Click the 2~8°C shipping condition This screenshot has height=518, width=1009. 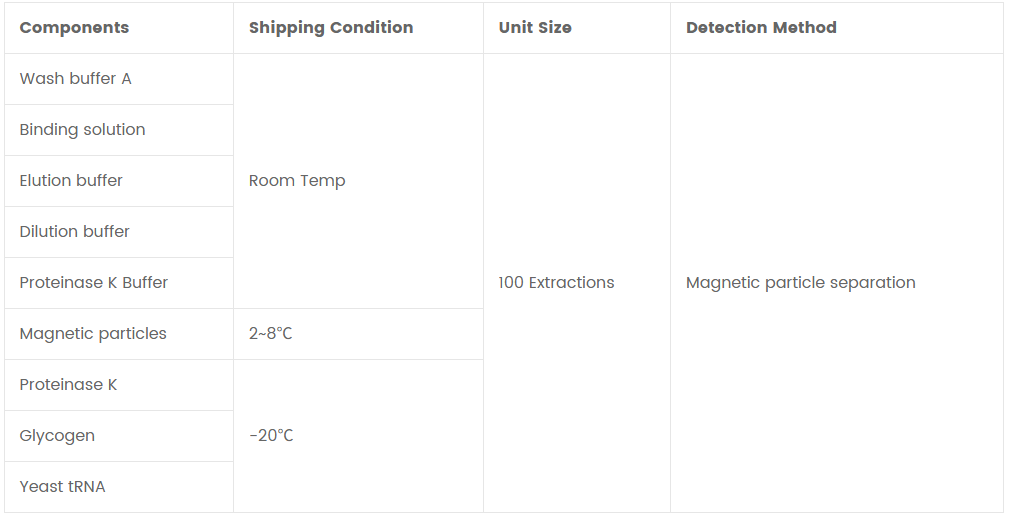271,334
